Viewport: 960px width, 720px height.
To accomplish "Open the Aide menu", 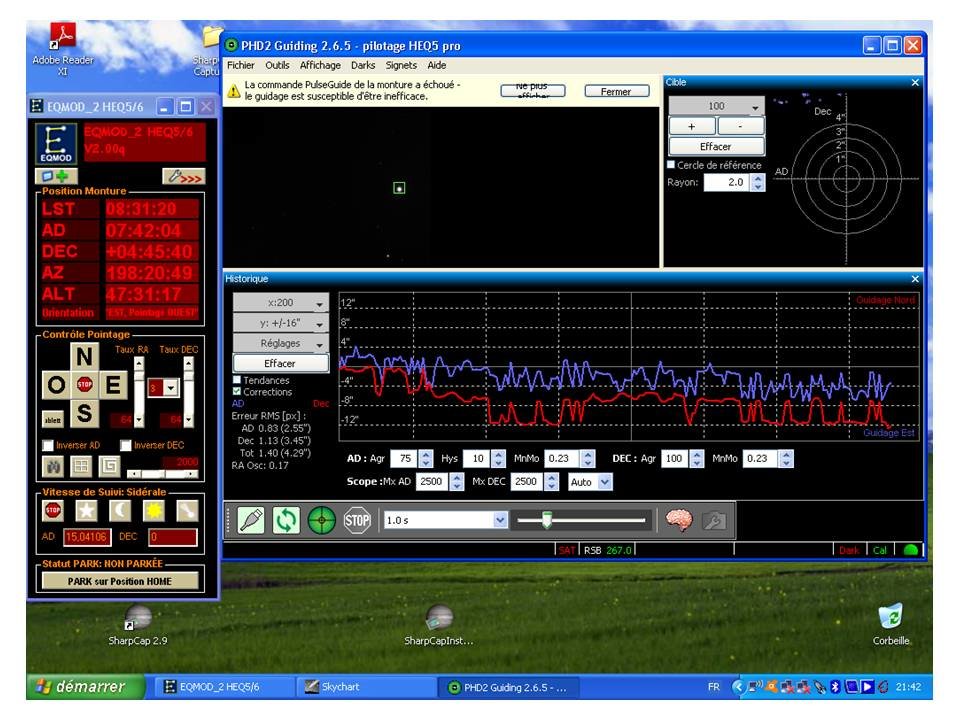I will (x=437, y=65).
